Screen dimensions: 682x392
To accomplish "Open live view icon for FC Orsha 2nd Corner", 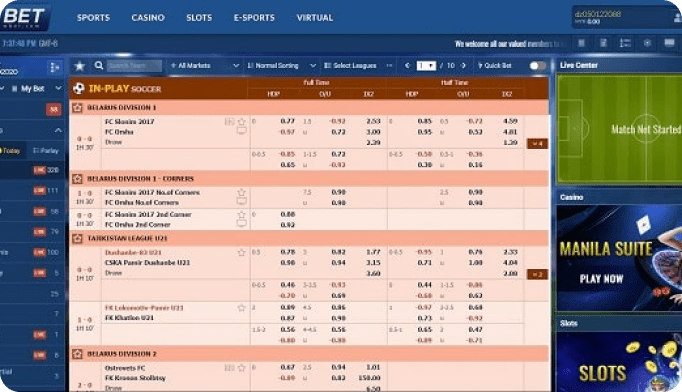I will coord(241,224).
